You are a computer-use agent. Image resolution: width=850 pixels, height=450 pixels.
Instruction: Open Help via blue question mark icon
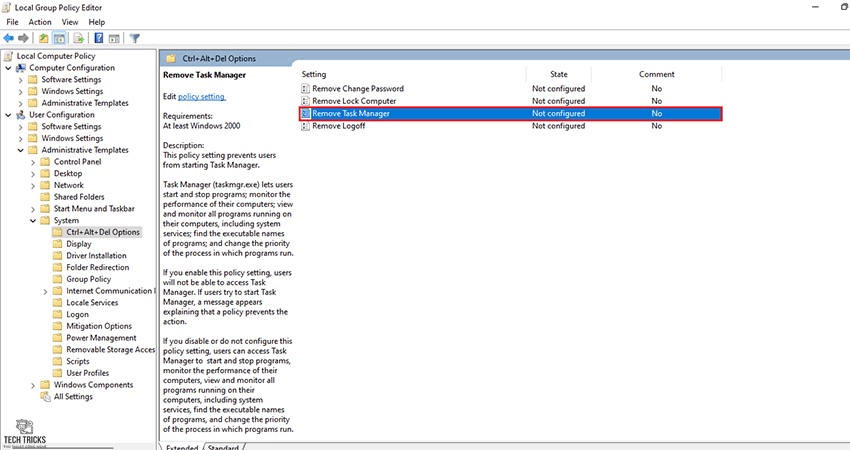tap(99, 38)
